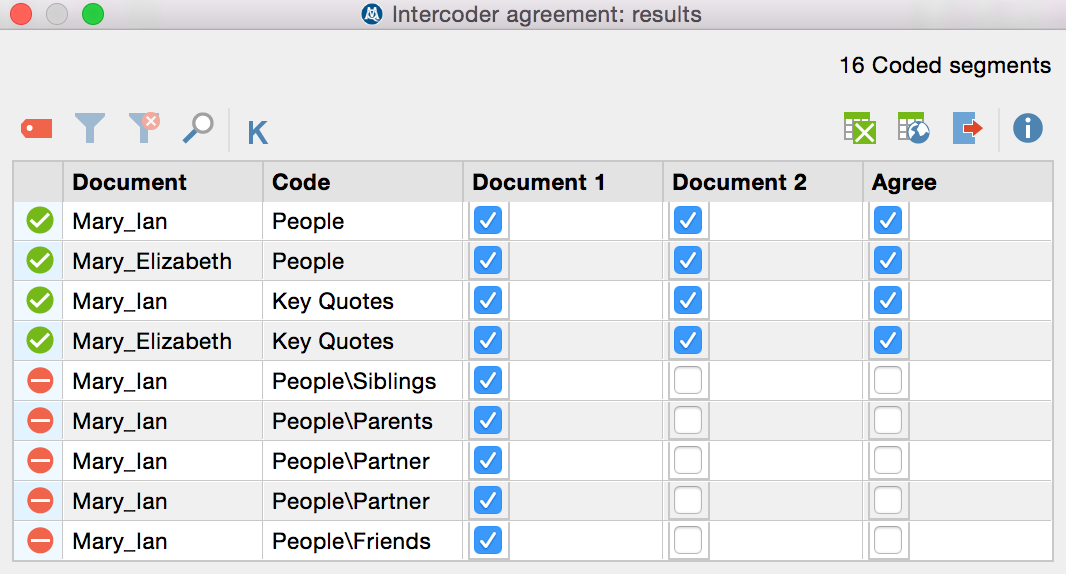Open search with the magnifying glass
The width and height of the screenshot is (1066, 574).
point(198,128)
